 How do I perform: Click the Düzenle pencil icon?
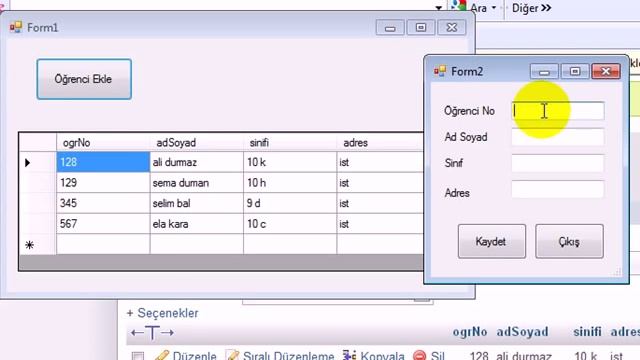(162, 355)
